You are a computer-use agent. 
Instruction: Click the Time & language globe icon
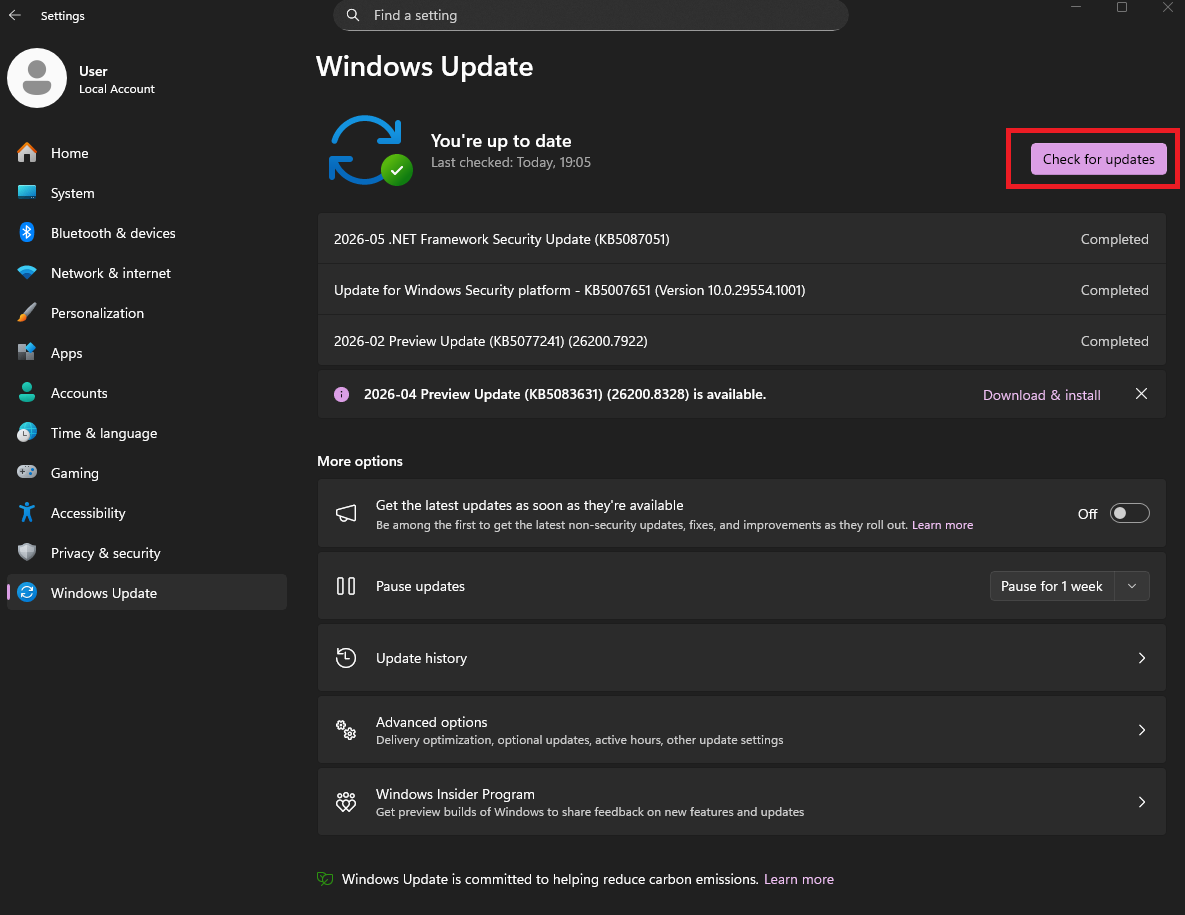pyautogui.click(x=27, y=432)
